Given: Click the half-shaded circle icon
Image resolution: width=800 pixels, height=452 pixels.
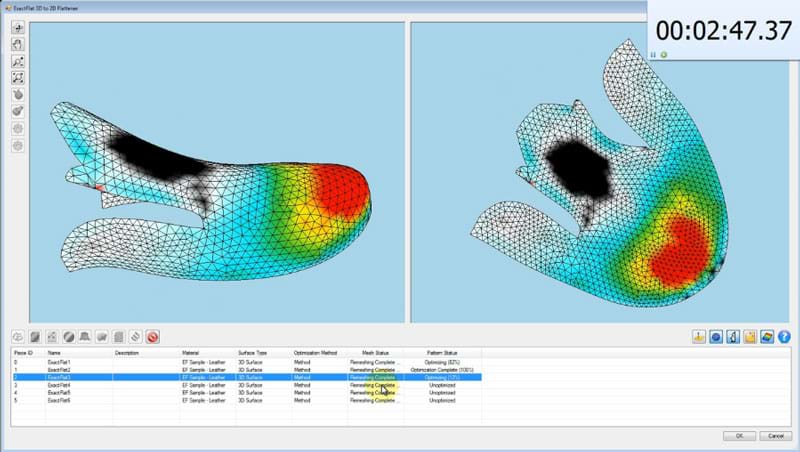Looking at the screenshot, I should click(x=69, y=337).
